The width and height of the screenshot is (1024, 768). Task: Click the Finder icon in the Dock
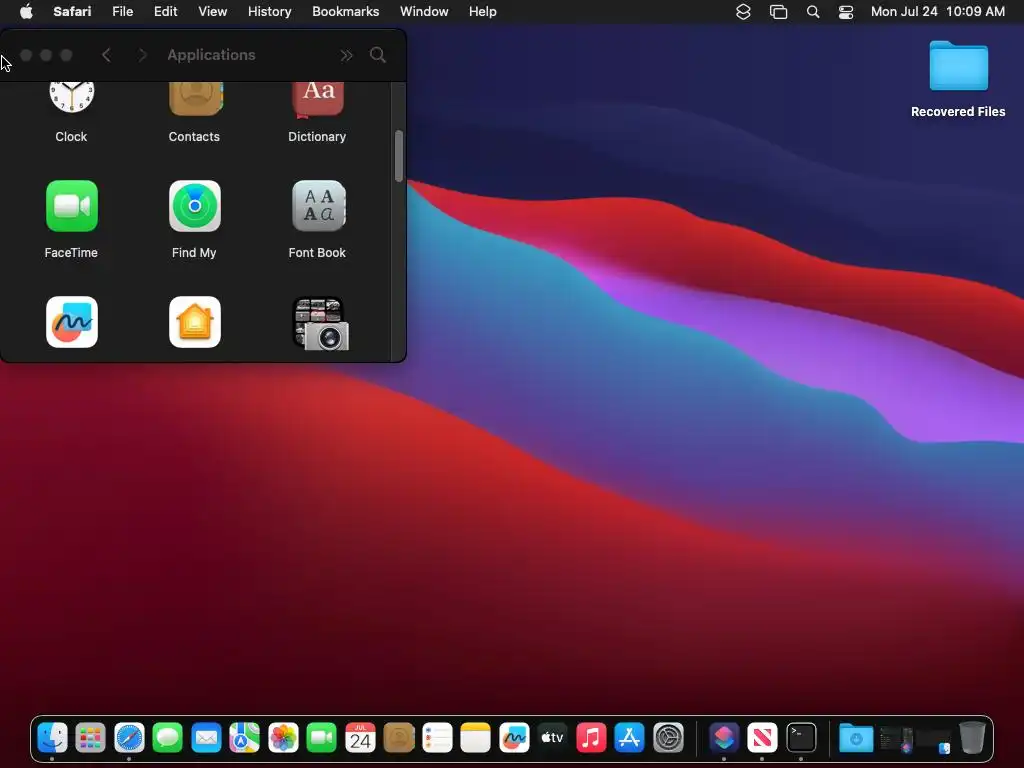52,738
